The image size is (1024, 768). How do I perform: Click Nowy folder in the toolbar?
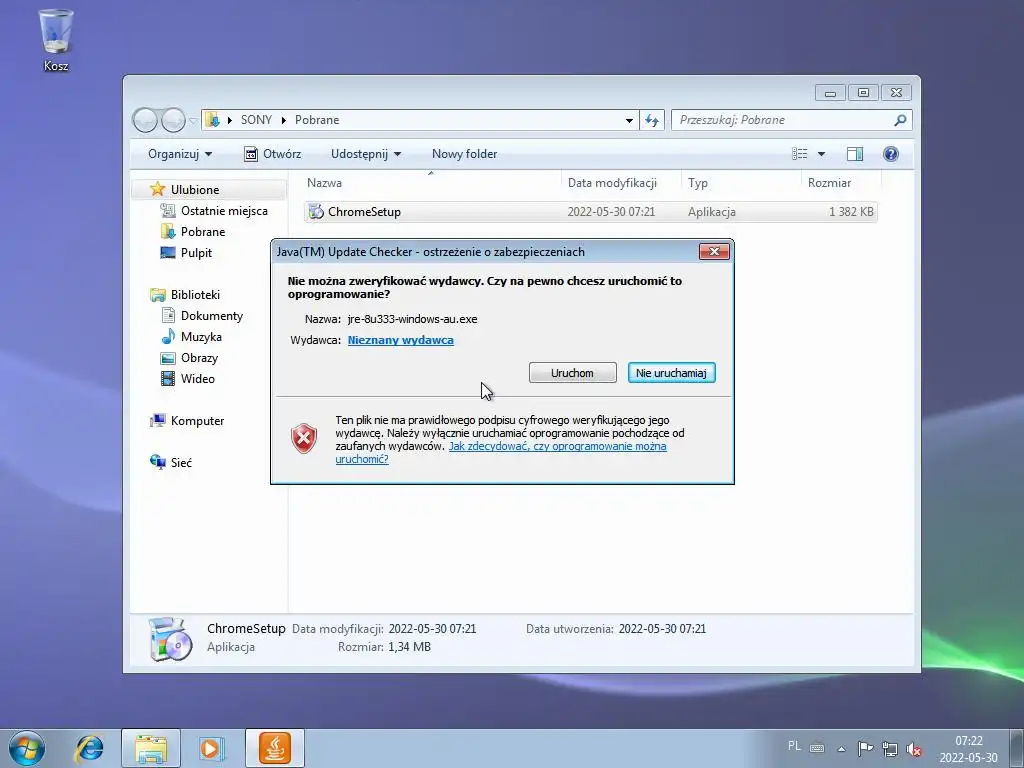tap(464, 154)
